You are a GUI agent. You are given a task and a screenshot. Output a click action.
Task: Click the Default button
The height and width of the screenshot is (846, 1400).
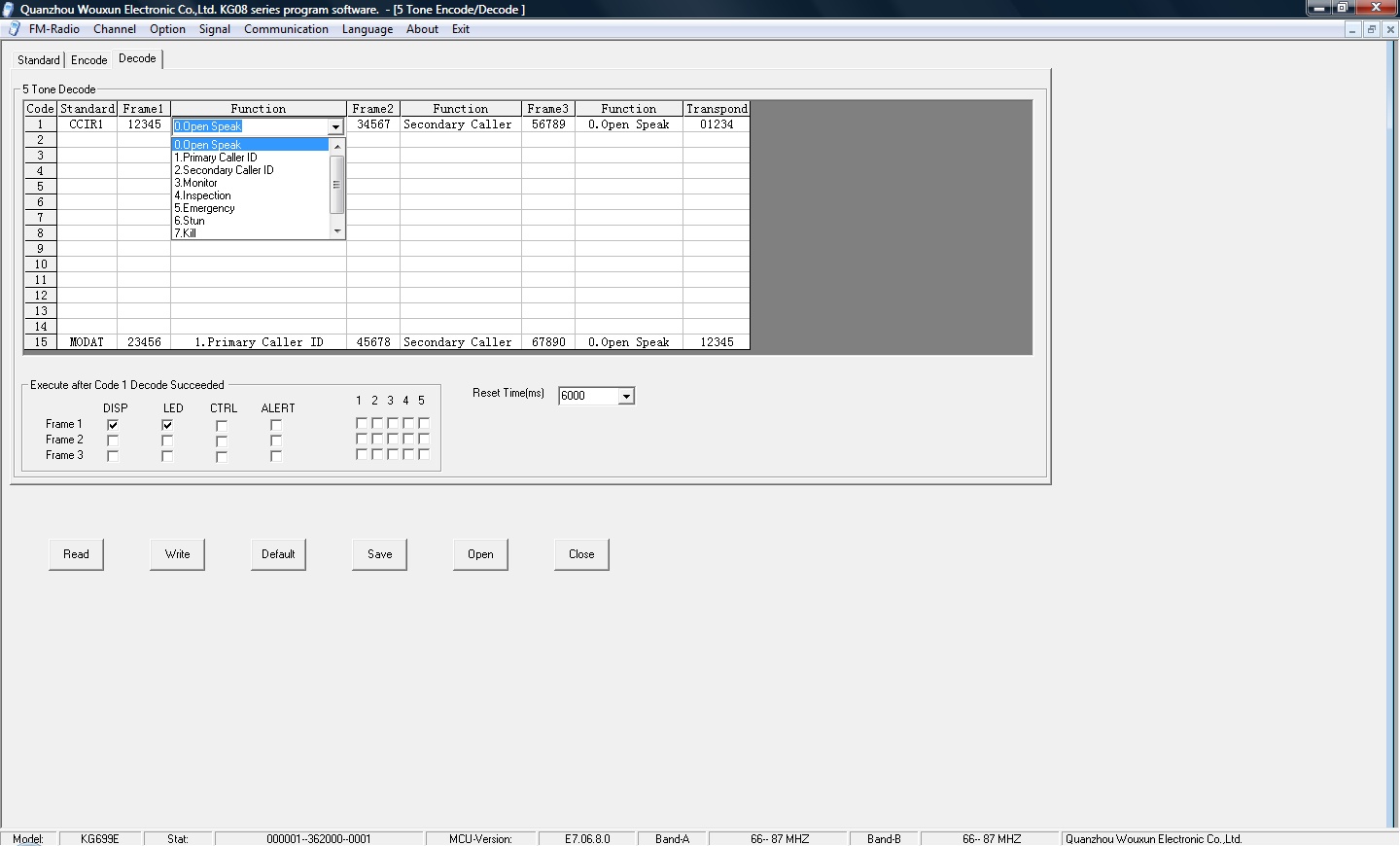pos(278,554)
